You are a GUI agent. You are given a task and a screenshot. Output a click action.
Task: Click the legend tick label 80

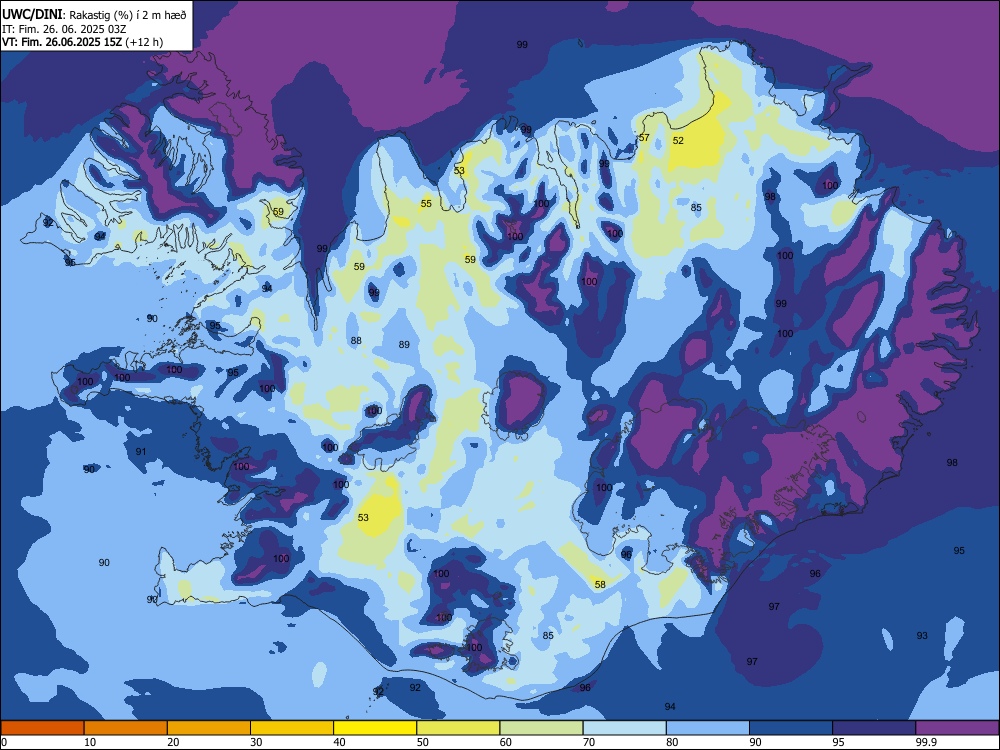[x=672, y=742]
